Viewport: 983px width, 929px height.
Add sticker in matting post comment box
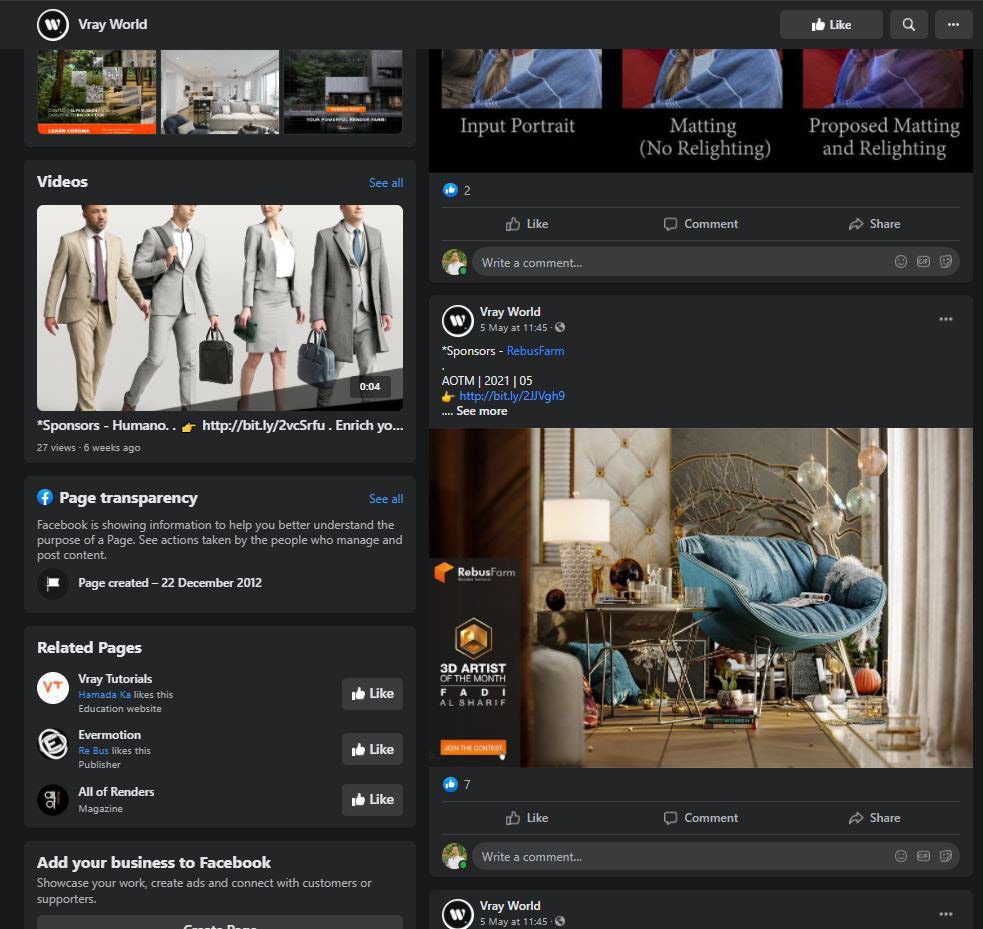946,262
